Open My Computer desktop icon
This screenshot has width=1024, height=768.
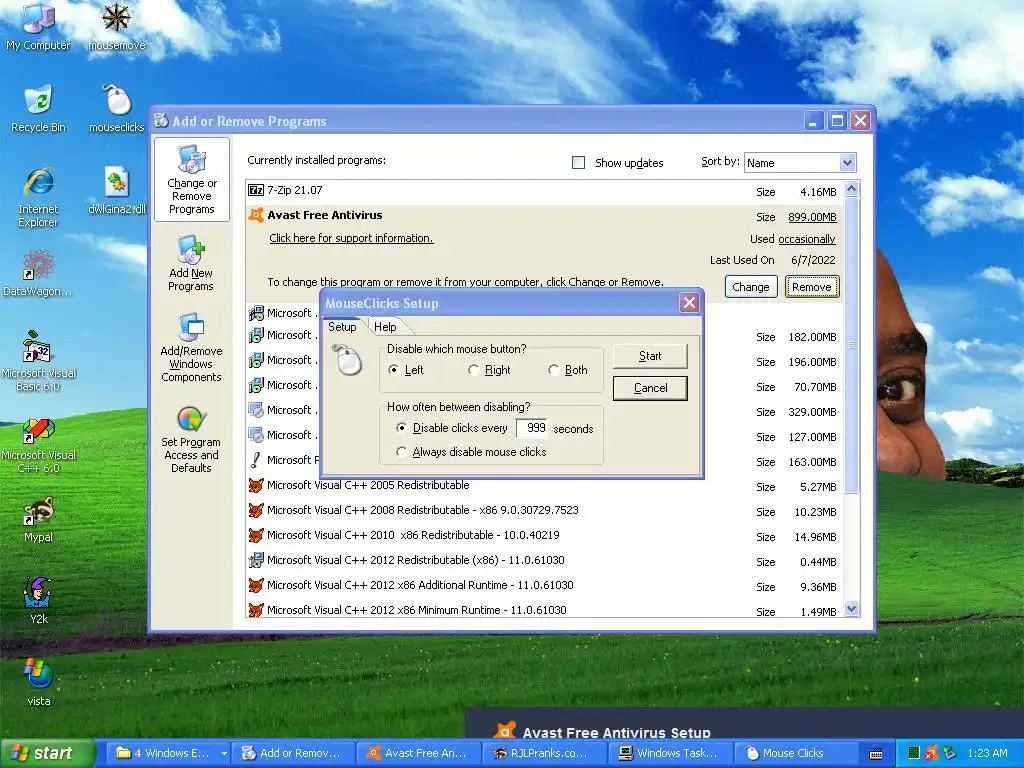38,26
